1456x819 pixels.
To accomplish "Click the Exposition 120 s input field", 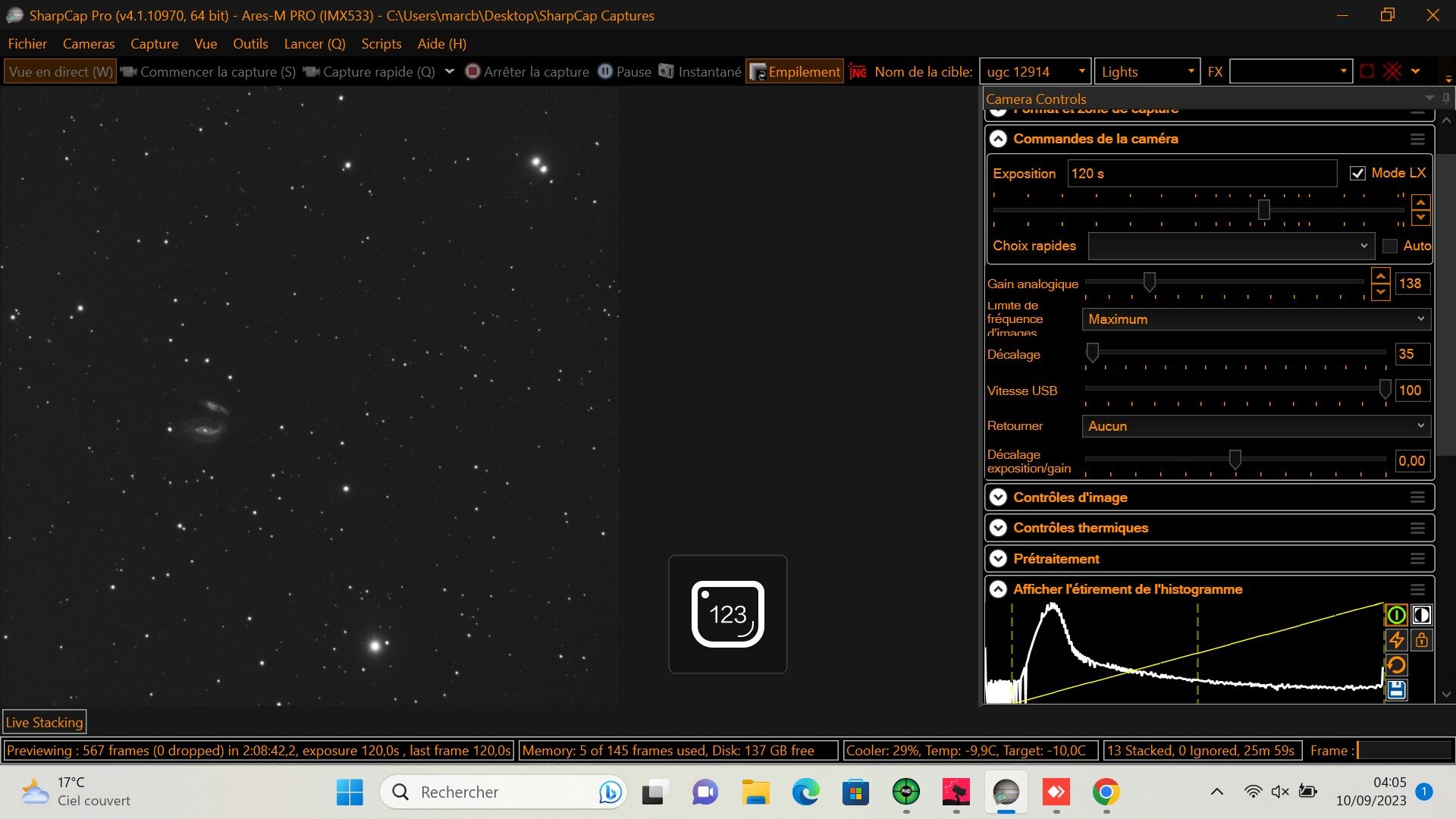I will pos(1202,174).
